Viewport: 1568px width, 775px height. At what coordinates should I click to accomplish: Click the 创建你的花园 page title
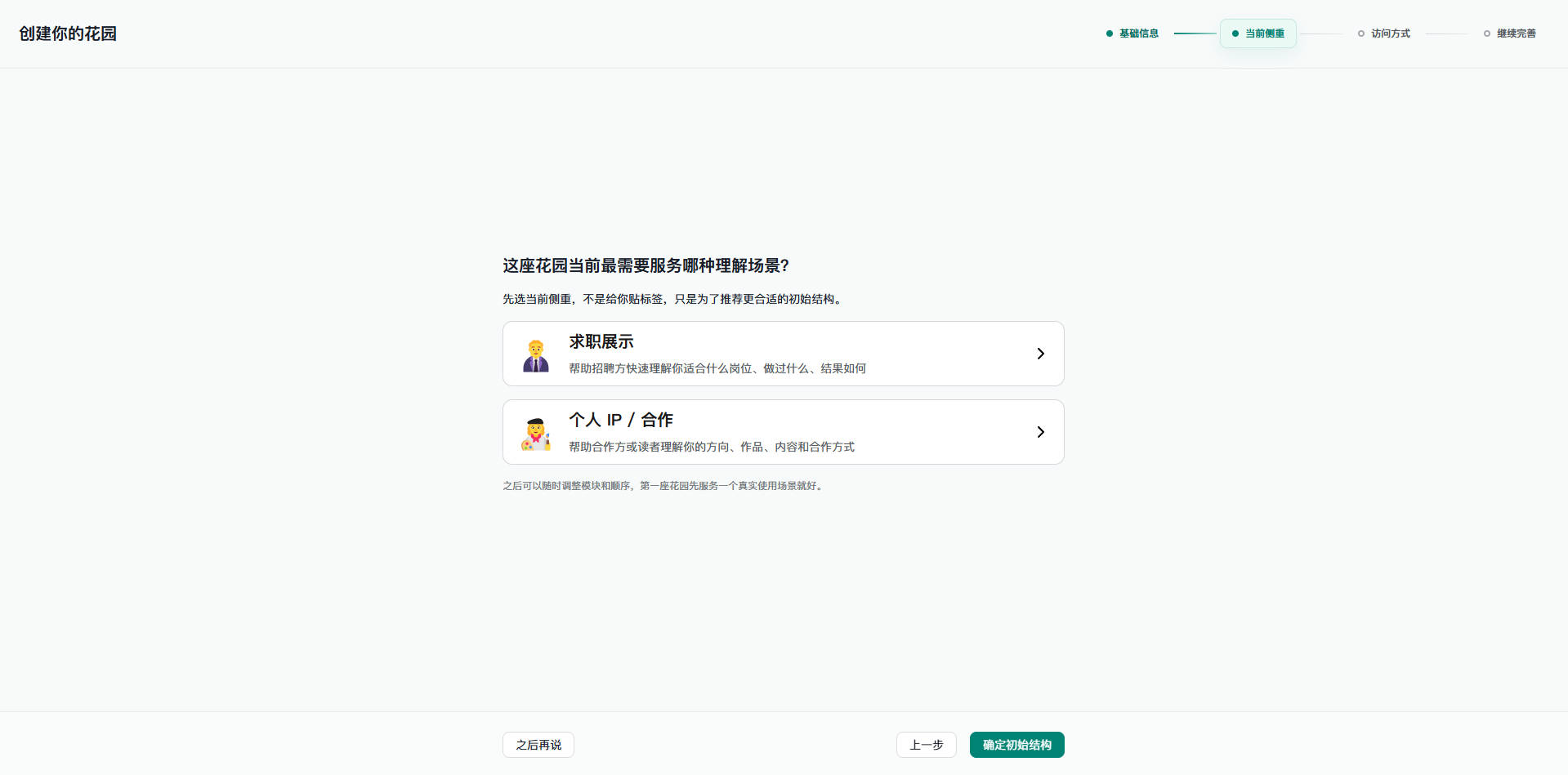68,33
